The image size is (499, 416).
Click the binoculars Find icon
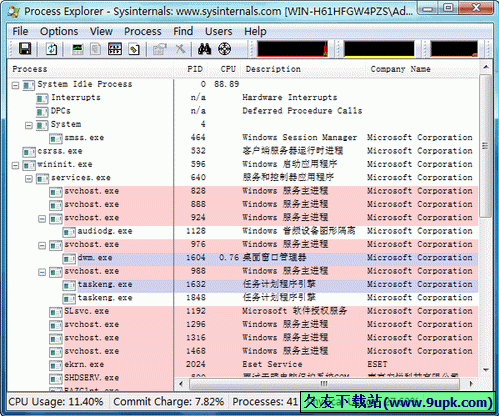coord(204,49)
